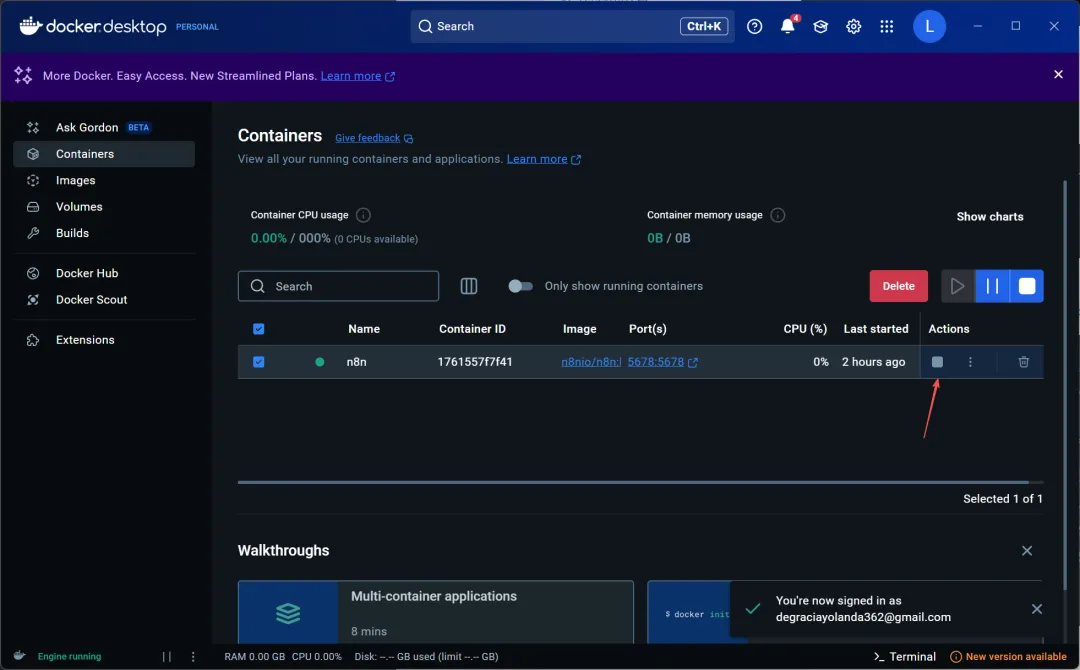
Task: Click Show charts
Action: pyautogui.click(x=990, y=216)
